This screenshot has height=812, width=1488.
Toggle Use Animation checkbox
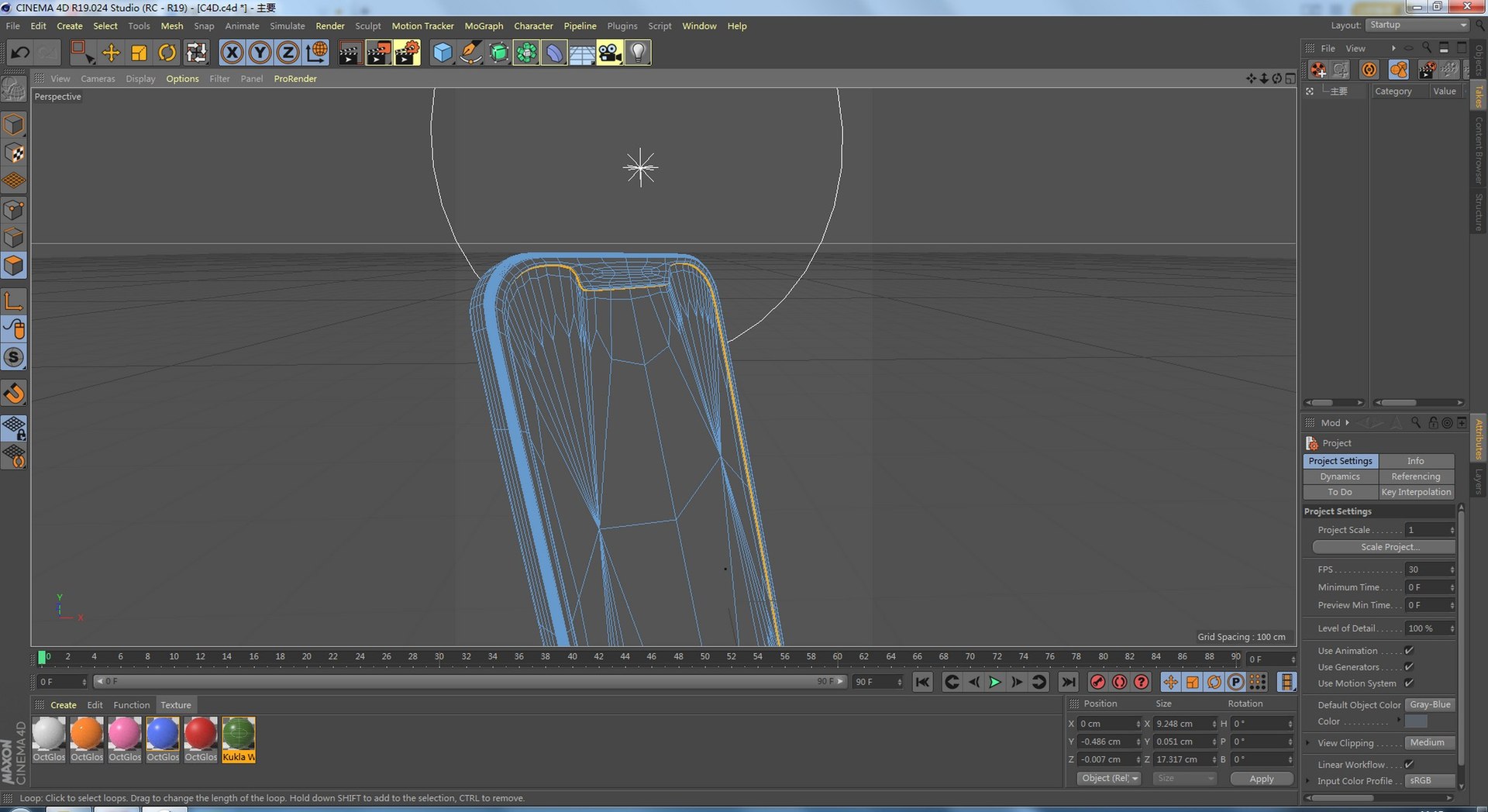(x=1409, y=651)
